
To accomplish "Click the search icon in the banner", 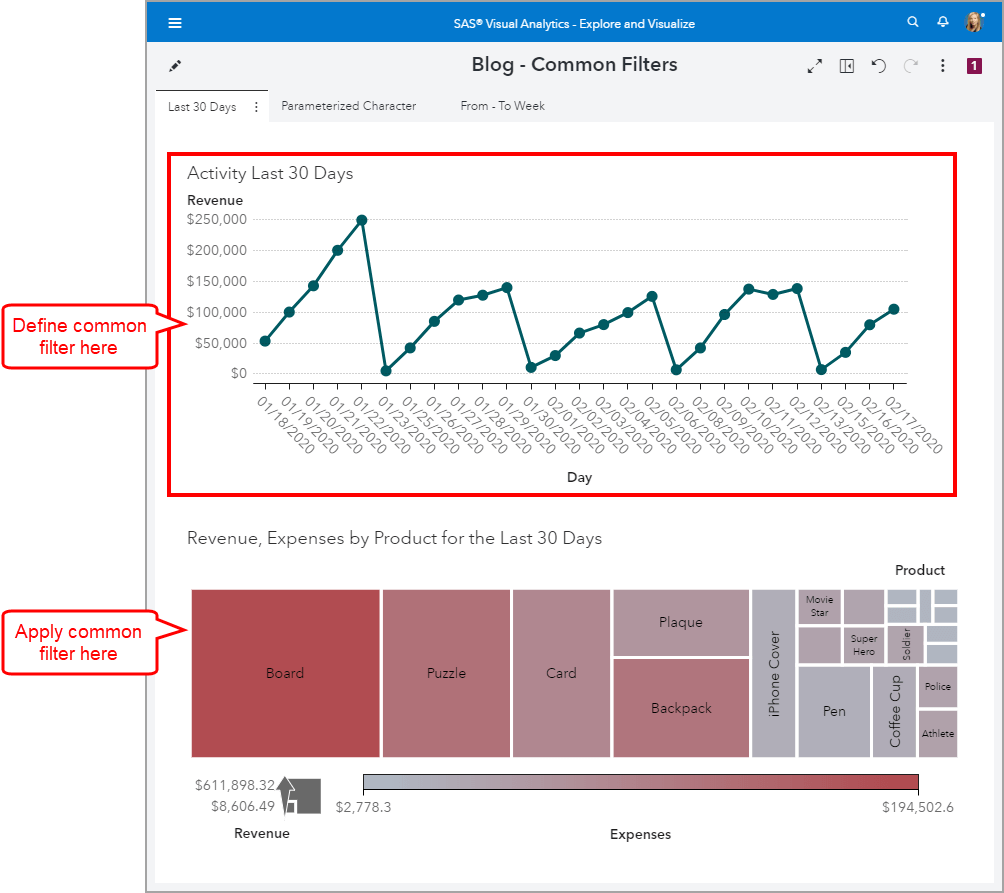I will pyautogui.click(x=913, y=21).
